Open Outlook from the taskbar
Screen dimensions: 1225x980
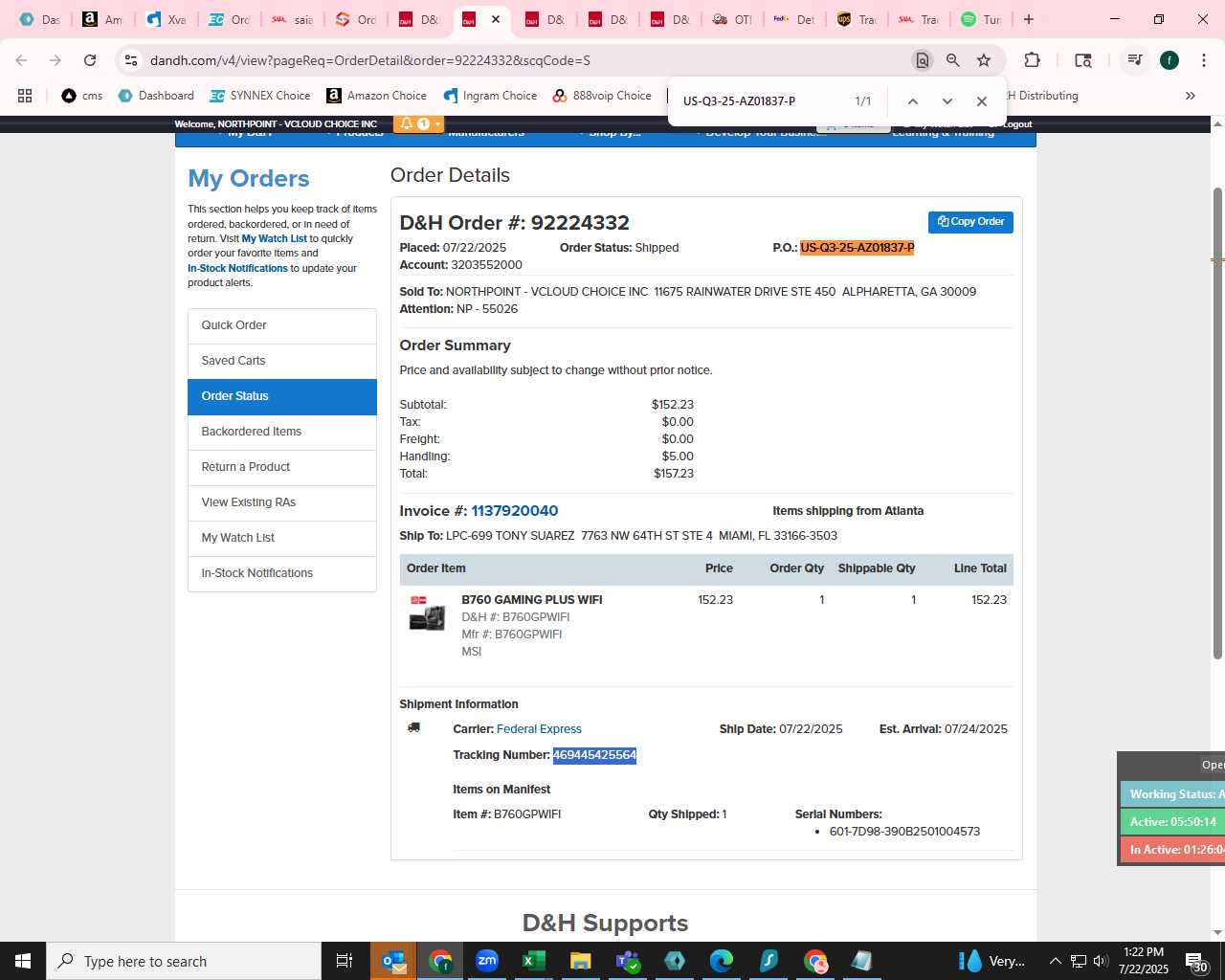393,961
